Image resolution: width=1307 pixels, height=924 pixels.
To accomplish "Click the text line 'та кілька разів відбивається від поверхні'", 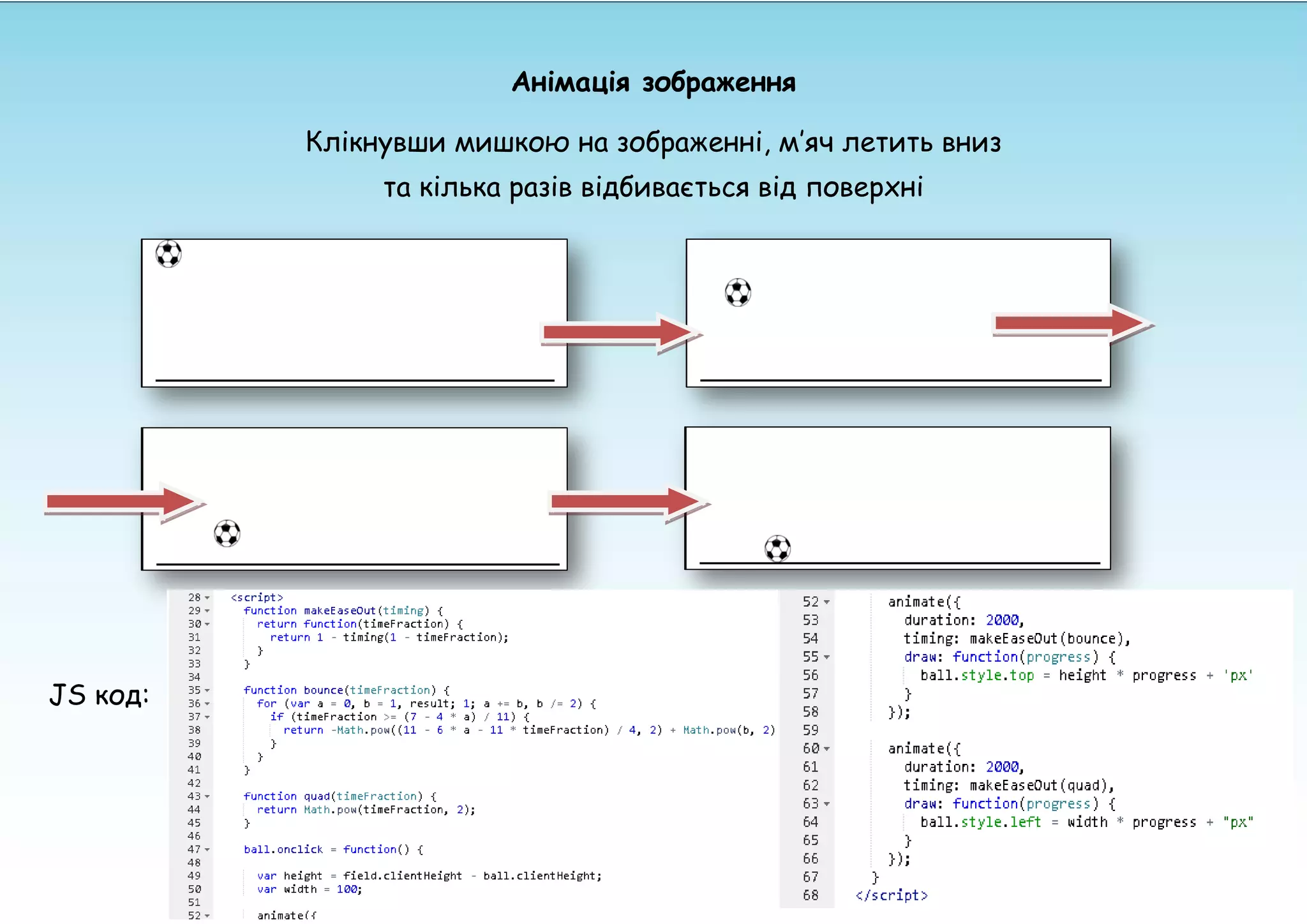I will pos(653,188).
